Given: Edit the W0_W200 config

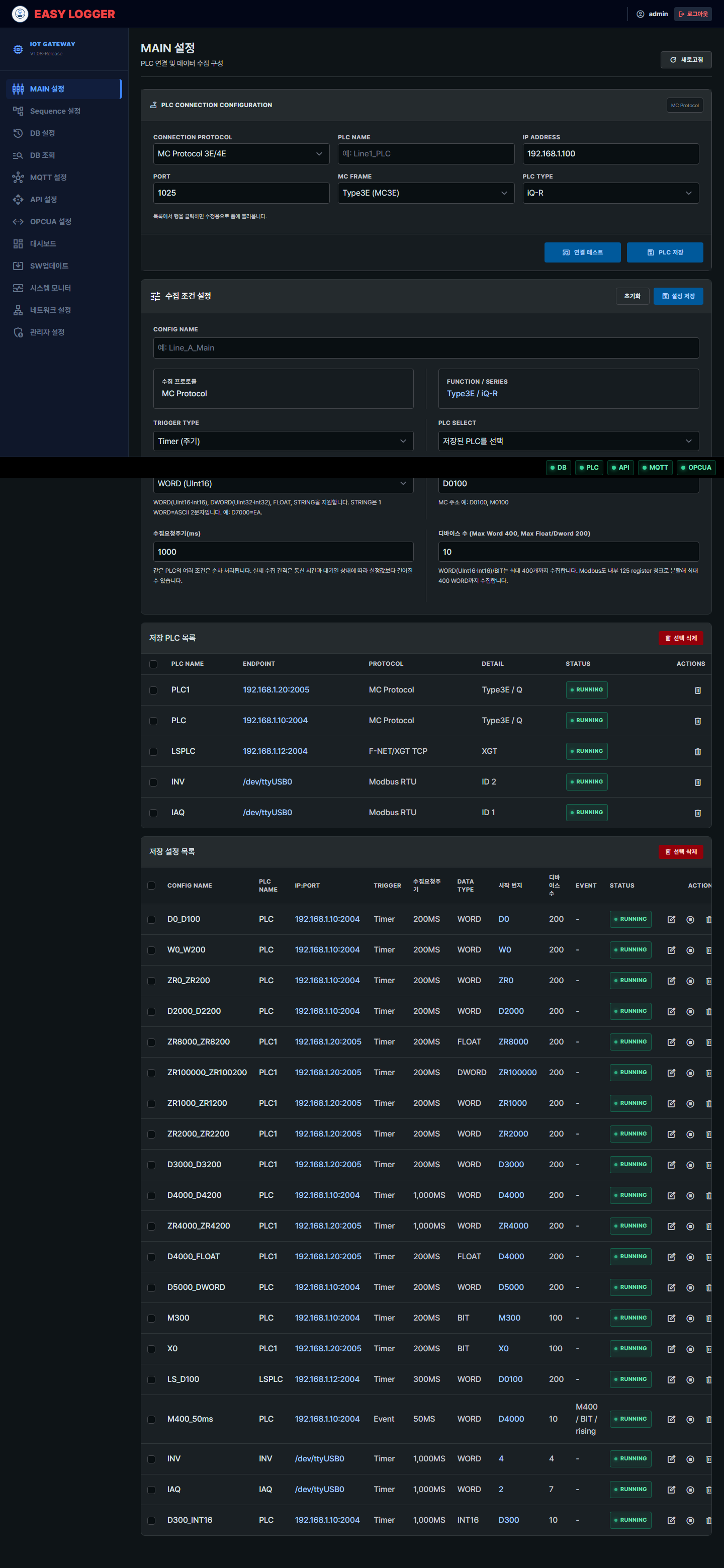Looking at the screenshot, I should [x=671, y=949].
